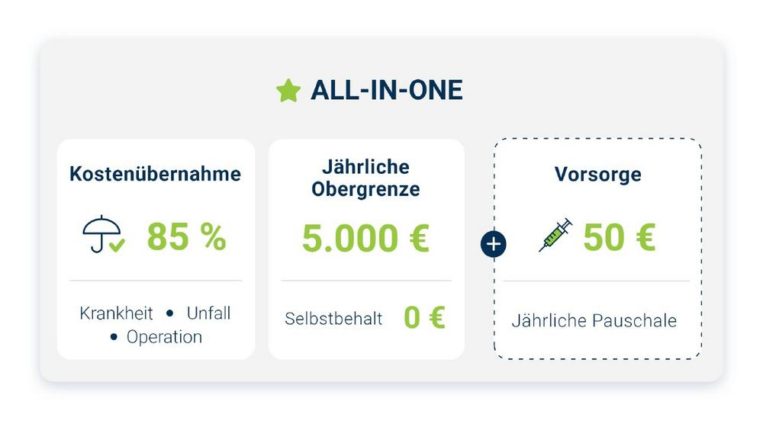
Task: Click the Unfall label
Action: (208, 313)
